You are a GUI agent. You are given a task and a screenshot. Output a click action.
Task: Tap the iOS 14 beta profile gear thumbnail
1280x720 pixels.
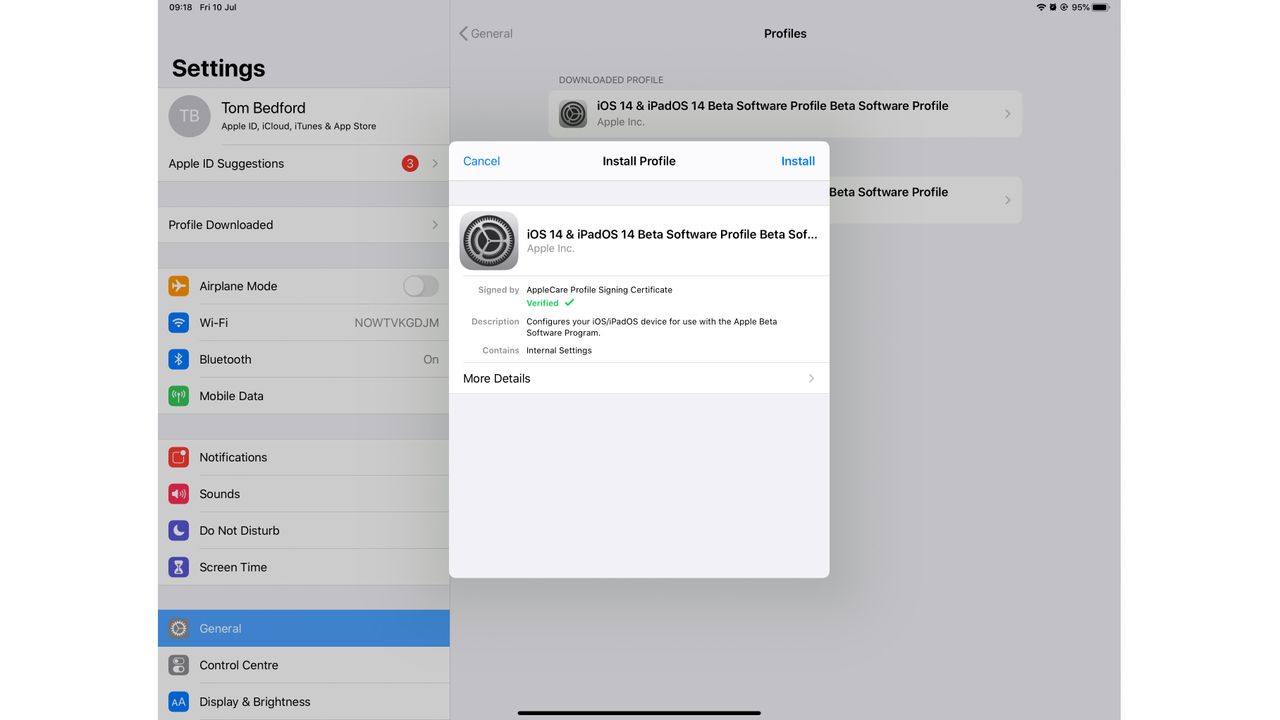pos(489,241)
